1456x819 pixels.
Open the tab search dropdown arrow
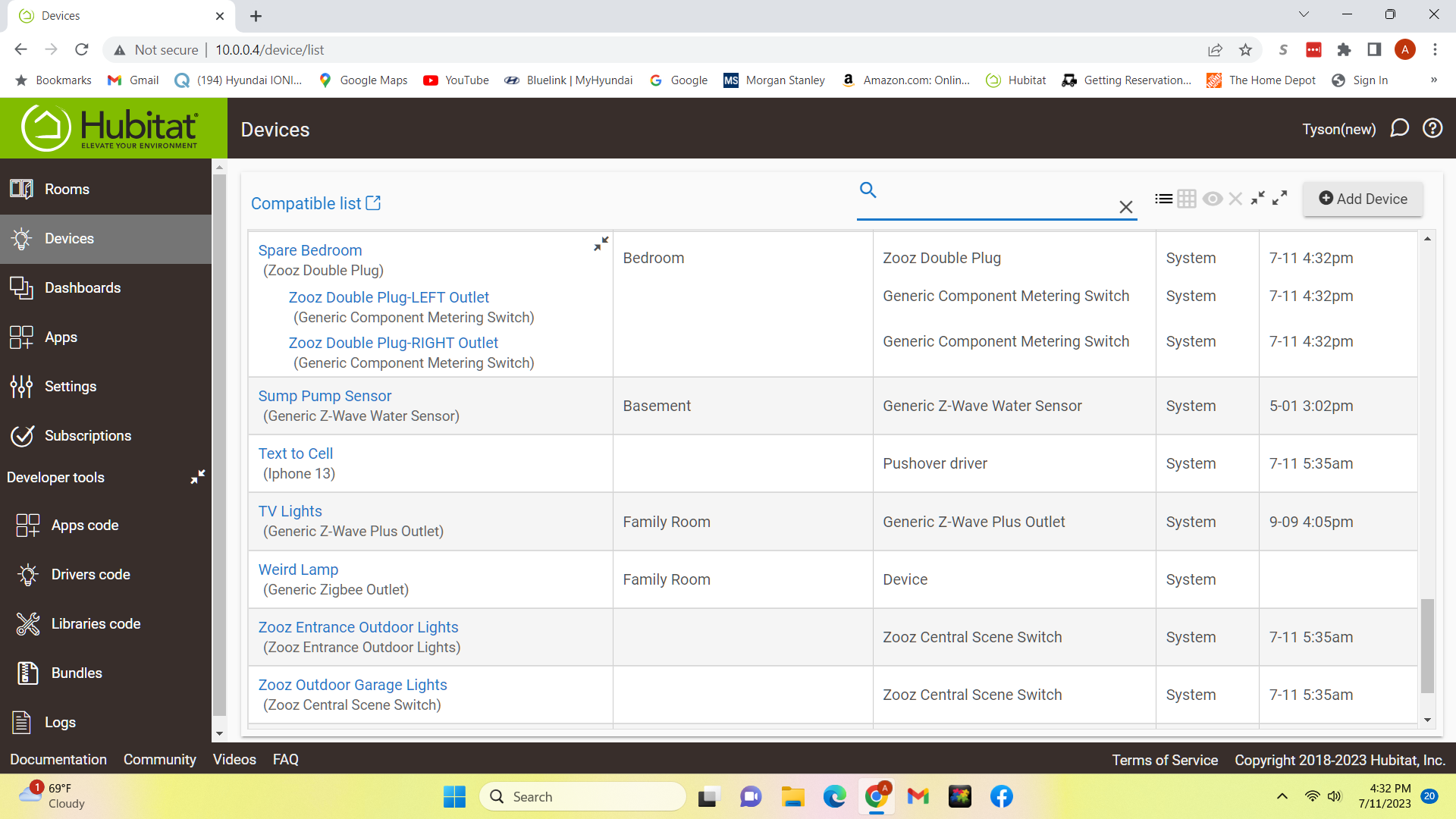pyautogui.click(x=1304, y=14)
